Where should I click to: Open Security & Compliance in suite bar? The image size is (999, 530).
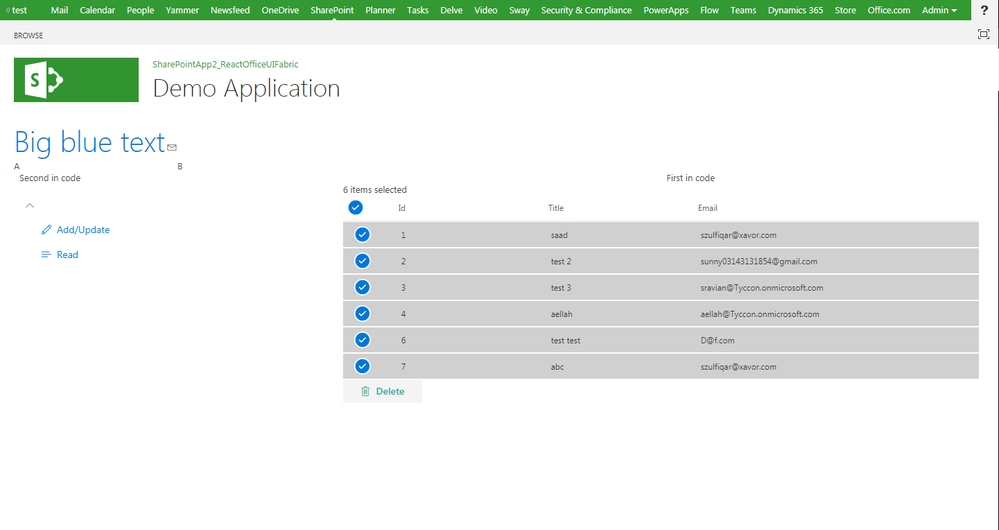[586, 10]
